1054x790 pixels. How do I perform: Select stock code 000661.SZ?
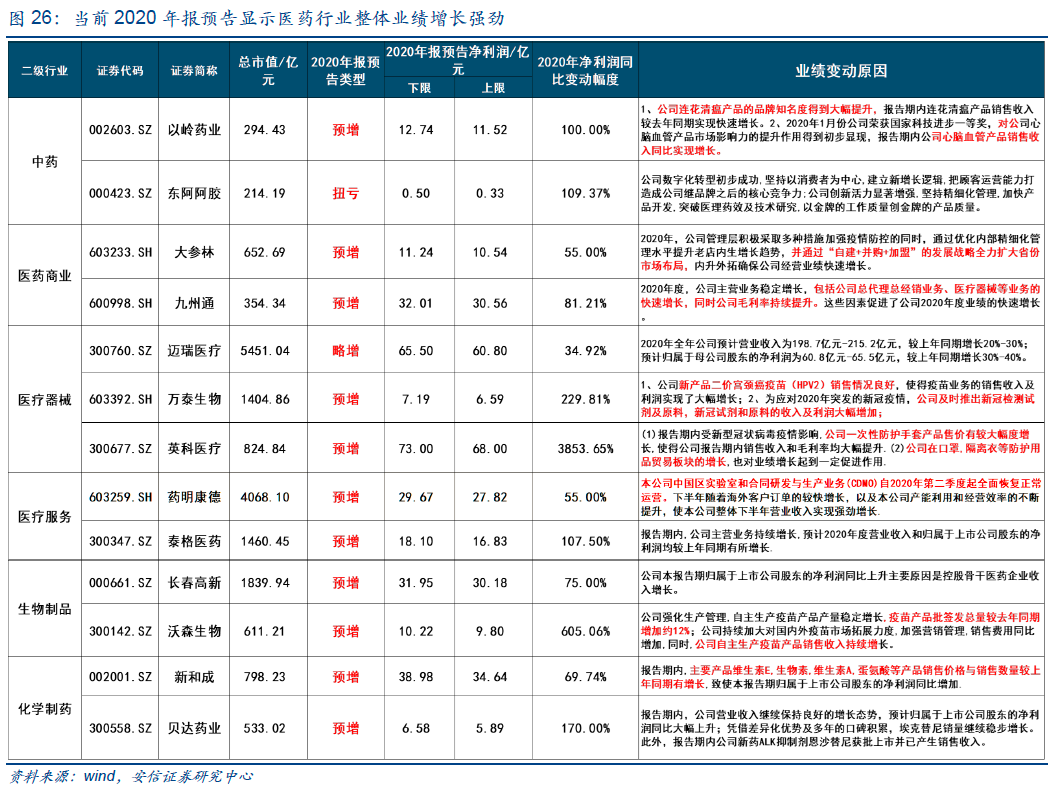[x=120, y=583]
